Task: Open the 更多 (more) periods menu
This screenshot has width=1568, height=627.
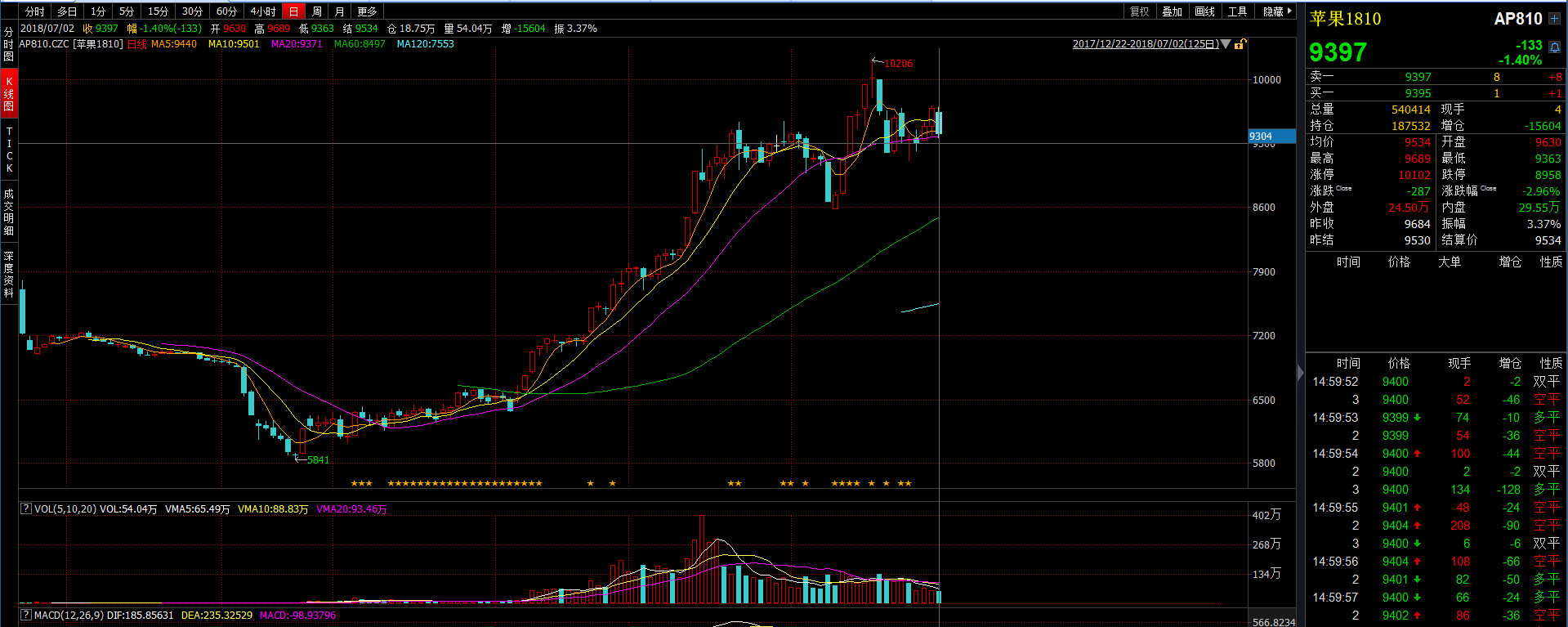Action: [x=367, y=11]
